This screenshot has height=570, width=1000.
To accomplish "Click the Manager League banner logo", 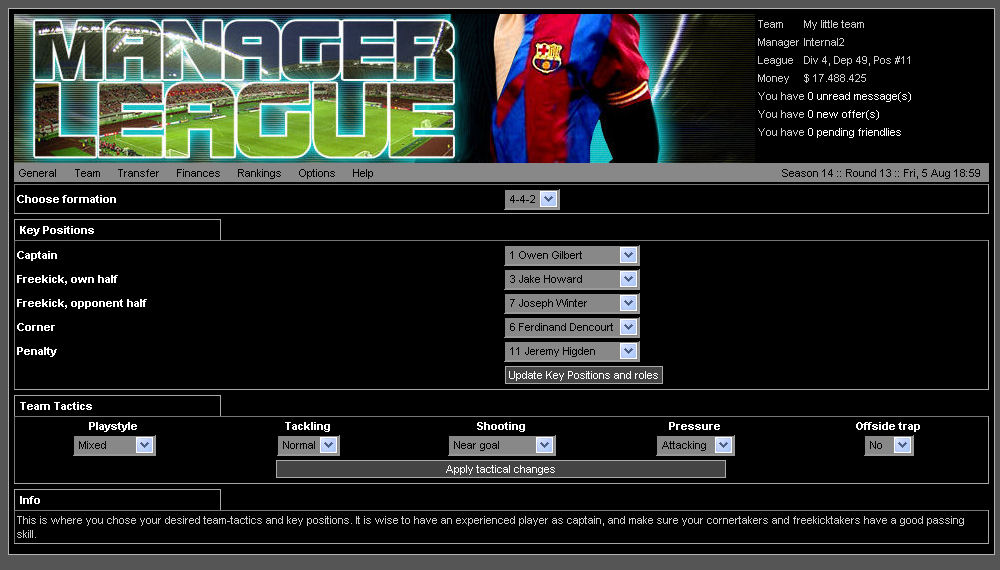I will tap(244, 88).
